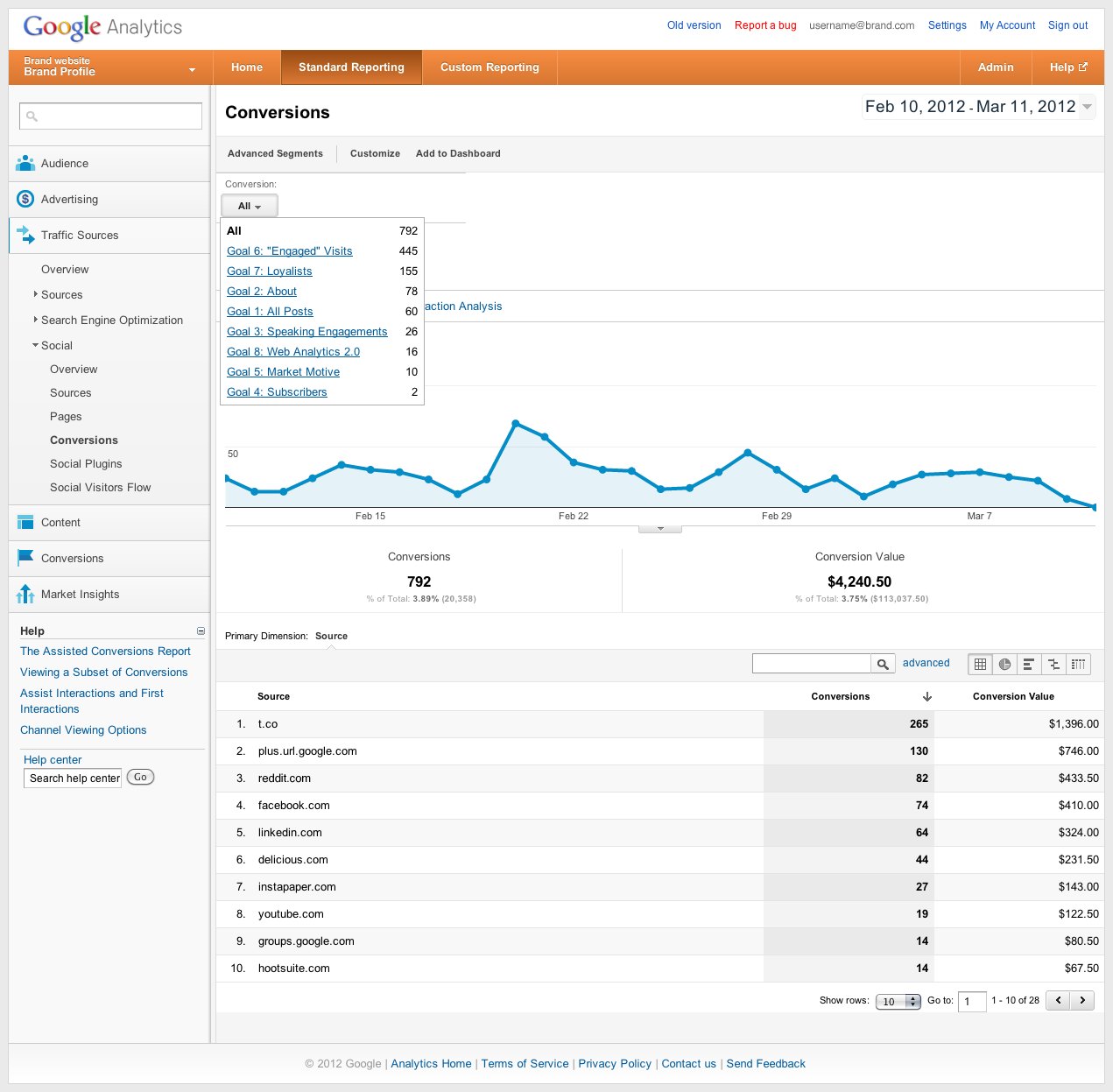The height and width of the screenshot is (1092, 1113).
Task: Focus the sidebar search field
Action: 110,116
